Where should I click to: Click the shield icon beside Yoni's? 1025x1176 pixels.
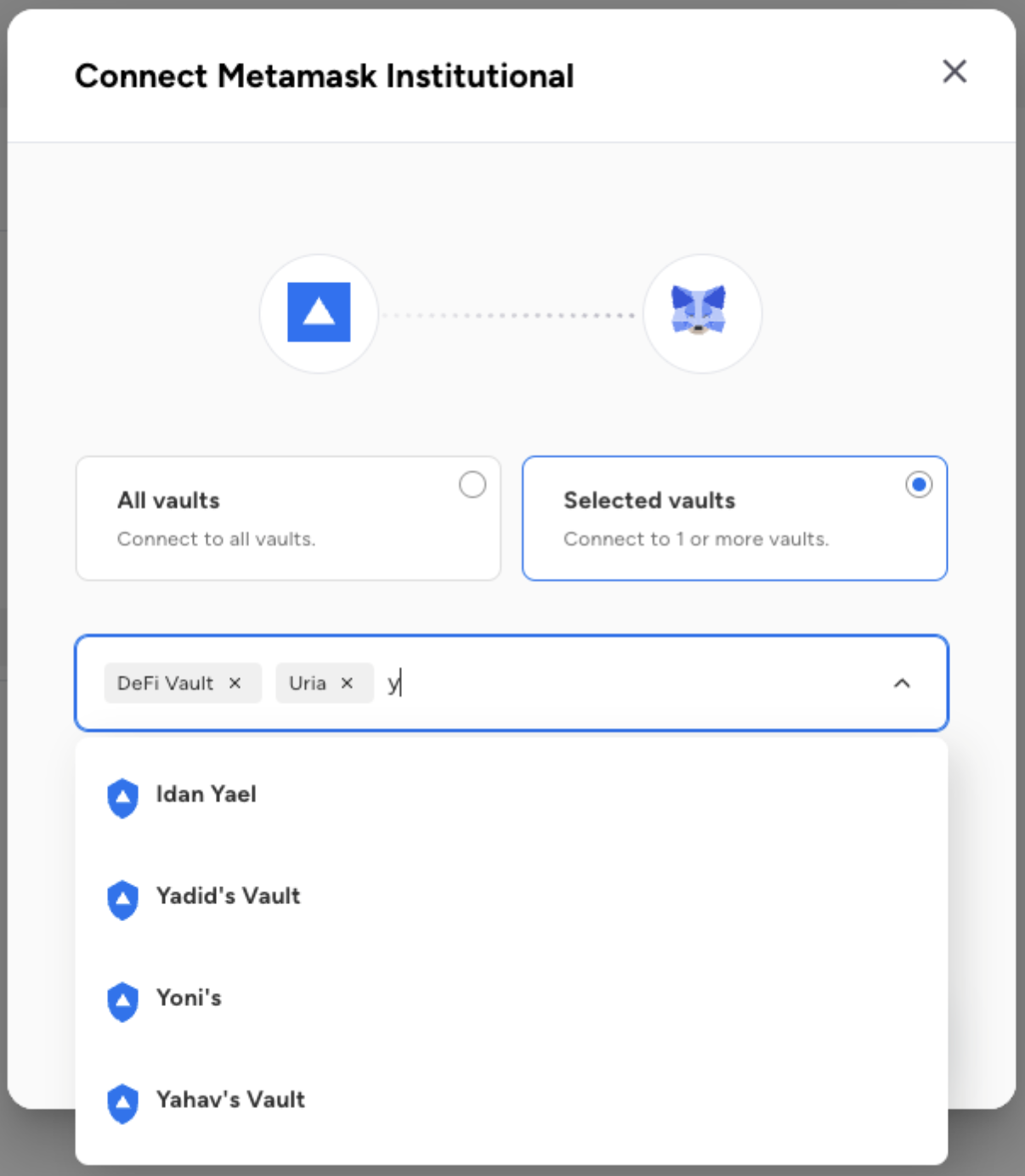[x=123, y=1002]
